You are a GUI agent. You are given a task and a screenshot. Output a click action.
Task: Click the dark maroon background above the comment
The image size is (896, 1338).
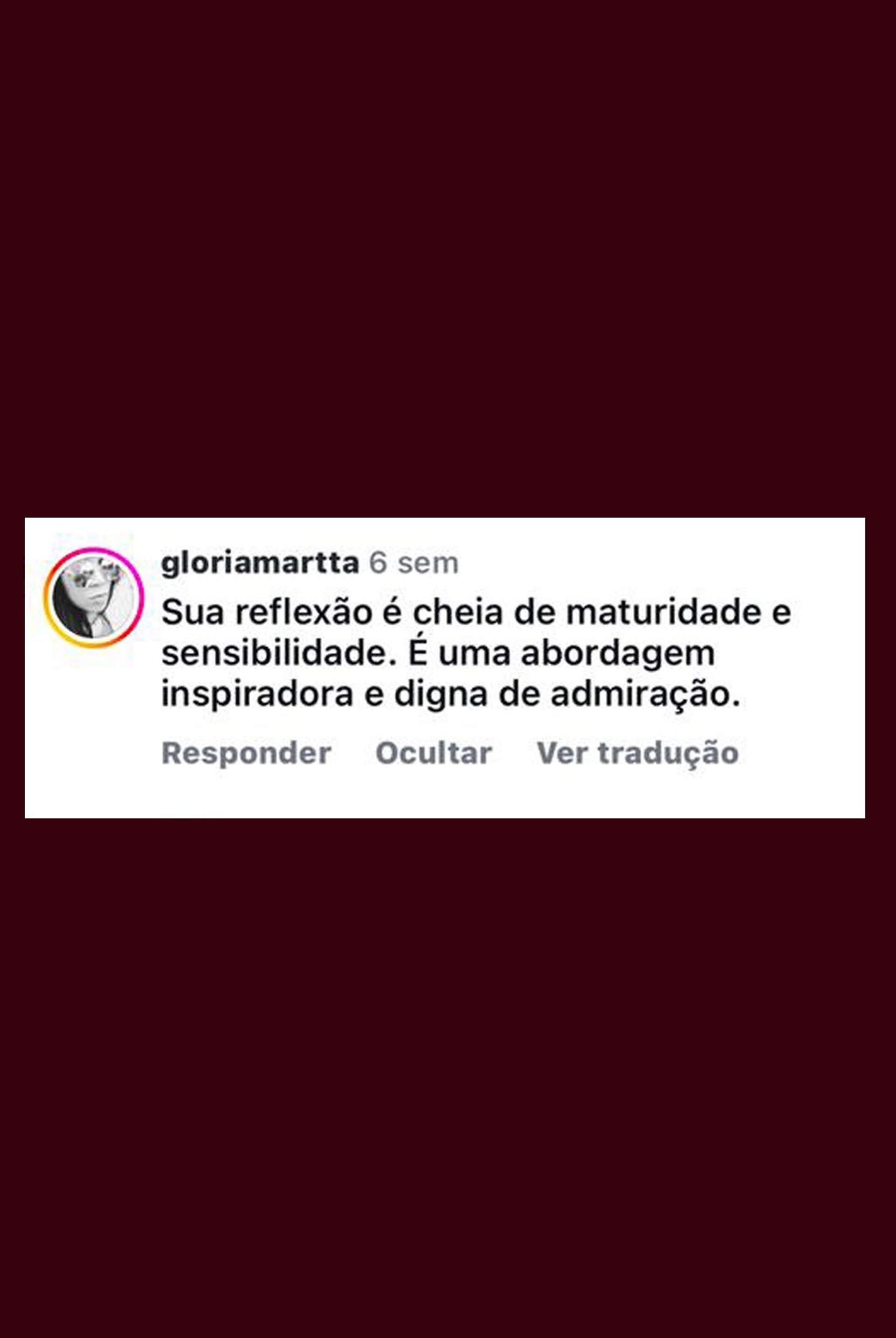pos(448,257)
